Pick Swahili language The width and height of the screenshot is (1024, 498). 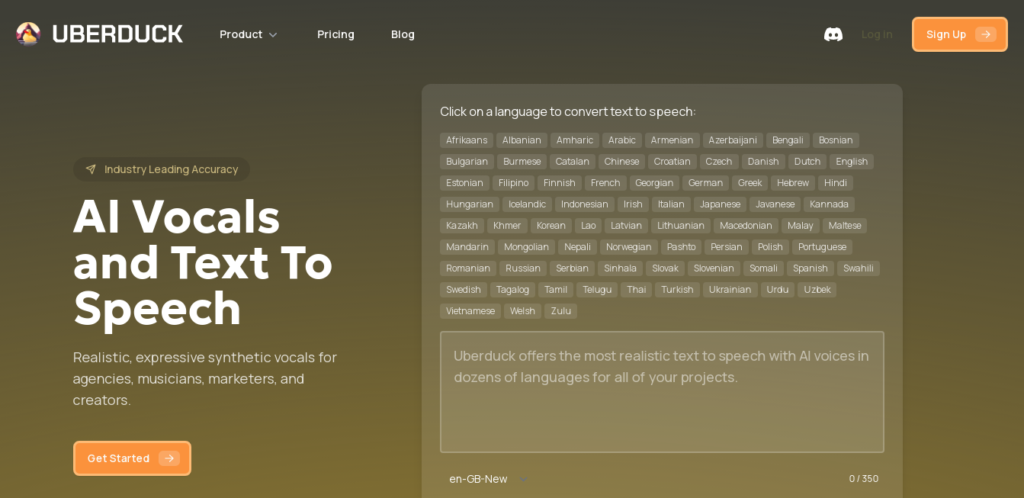[x=858, y=268]
